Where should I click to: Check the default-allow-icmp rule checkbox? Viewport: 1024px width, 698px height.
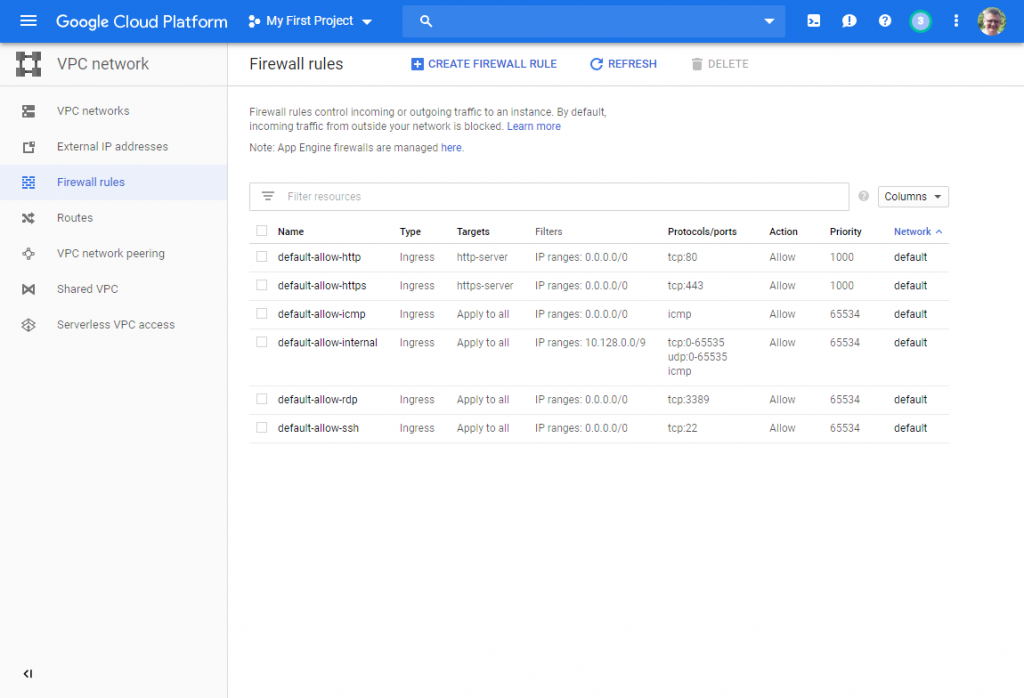point(262,313)
